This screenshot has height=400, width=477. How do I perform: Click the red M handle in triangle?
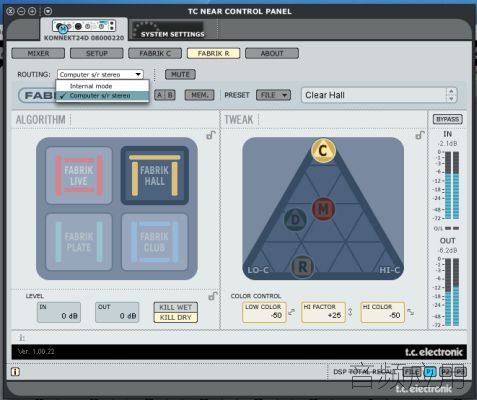pyautogui.click(x=323, y=209)
